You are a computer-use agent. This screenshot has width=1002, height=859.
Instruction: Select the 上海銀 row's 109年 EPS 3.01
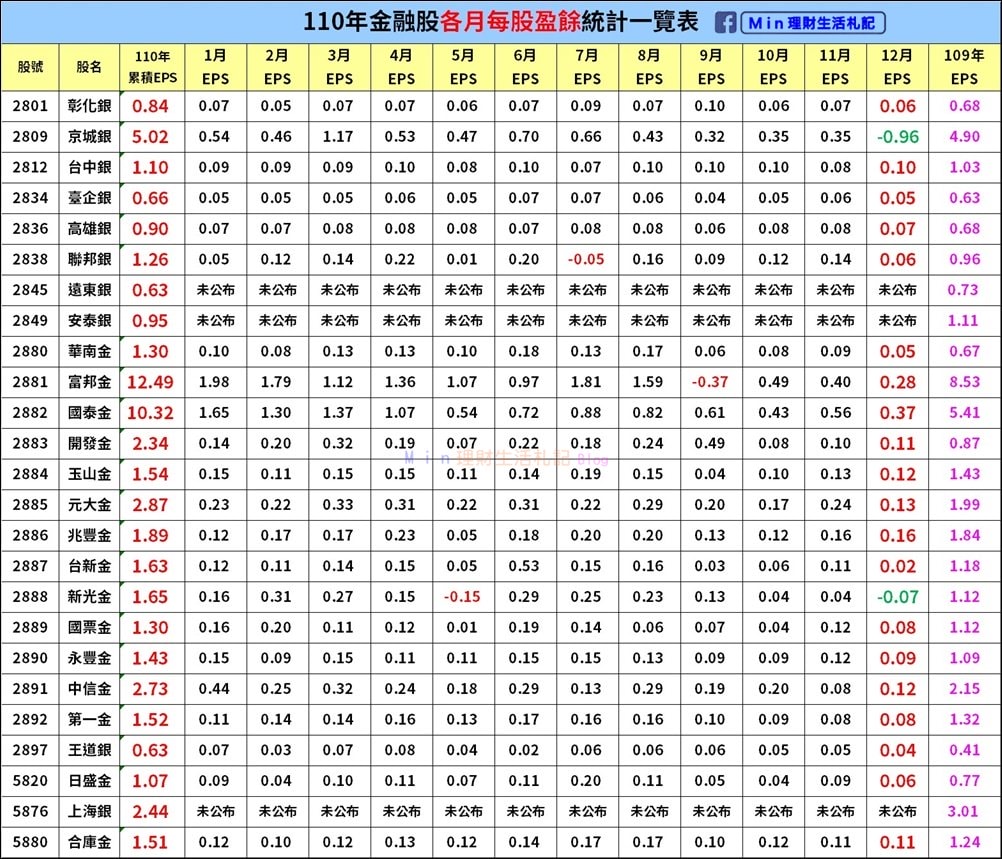click(964, 812)
